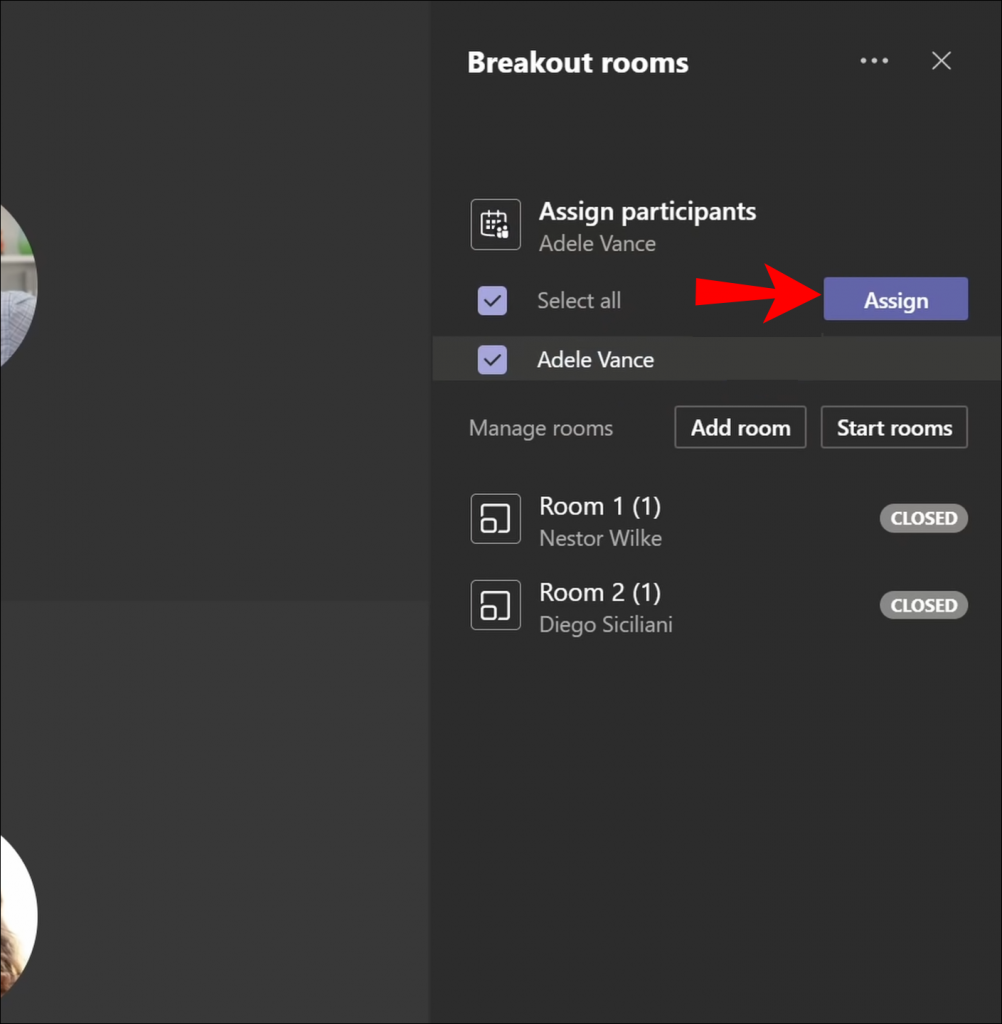Image resolution: width=1002 pixels, height=1024 pixels.
Task: Click Add room to create another room
Action: 740,427
